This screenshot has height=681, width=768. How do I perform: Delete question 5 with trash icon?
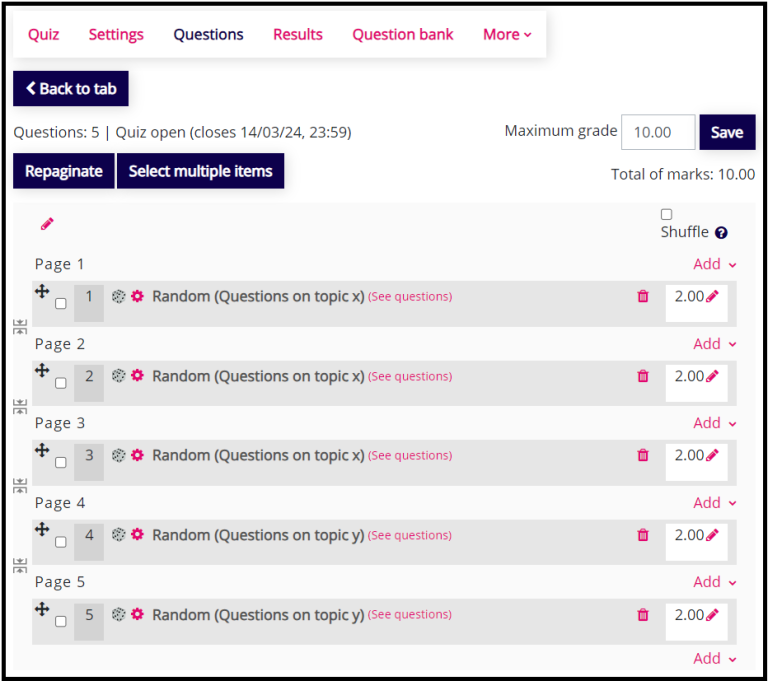coord(643,614)
